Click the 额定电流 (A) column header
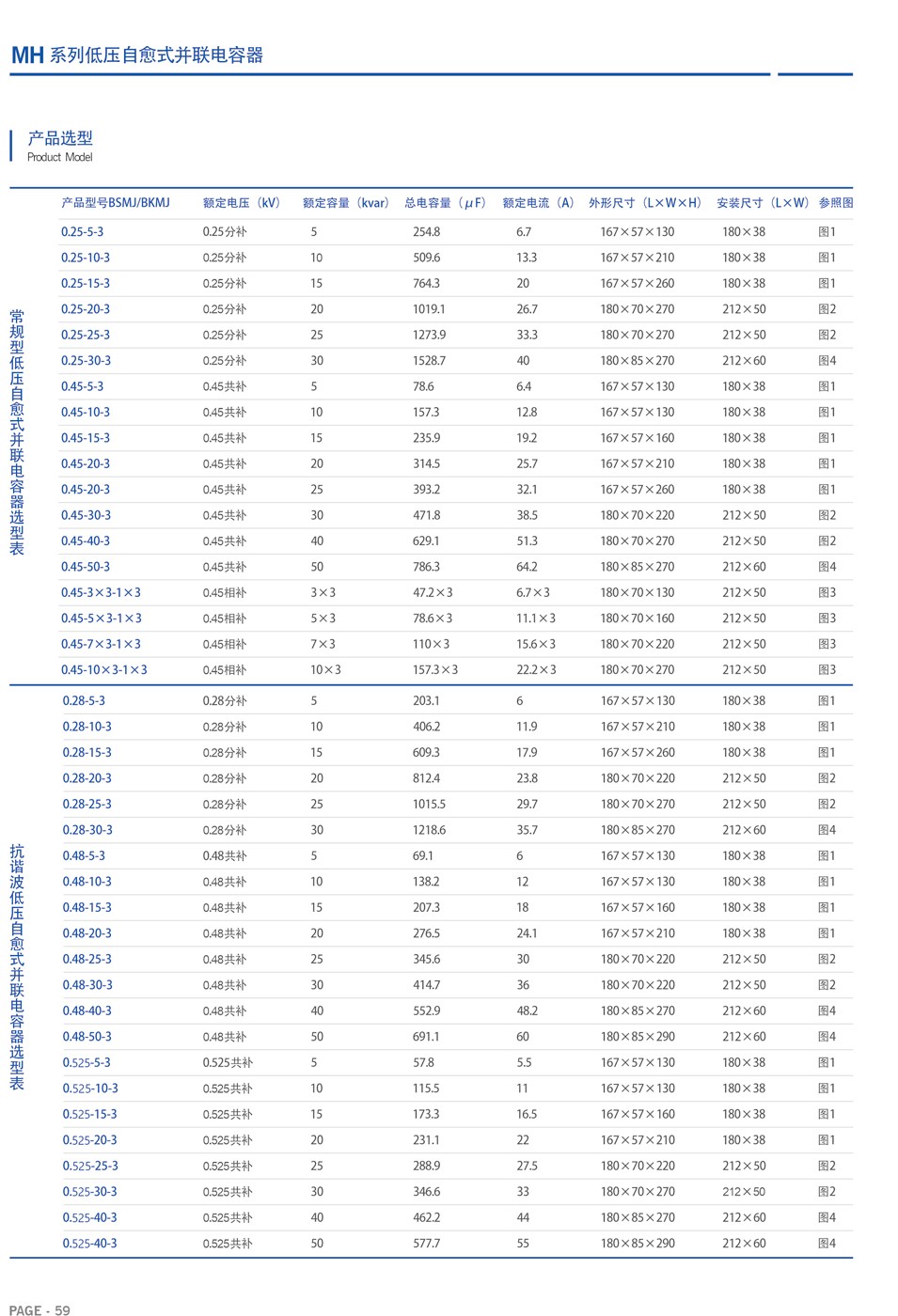The width and height of the screenshot is (898, 1316). click(x=539, y=203)
